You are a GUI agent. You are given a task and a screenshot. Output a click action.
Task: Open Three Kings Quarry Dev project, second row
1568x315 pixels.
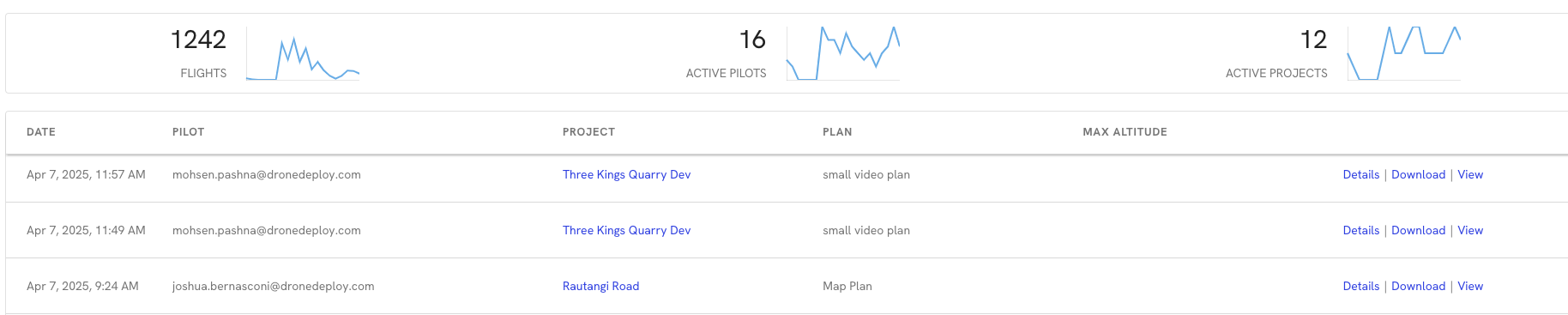click(x=626, y=230)
